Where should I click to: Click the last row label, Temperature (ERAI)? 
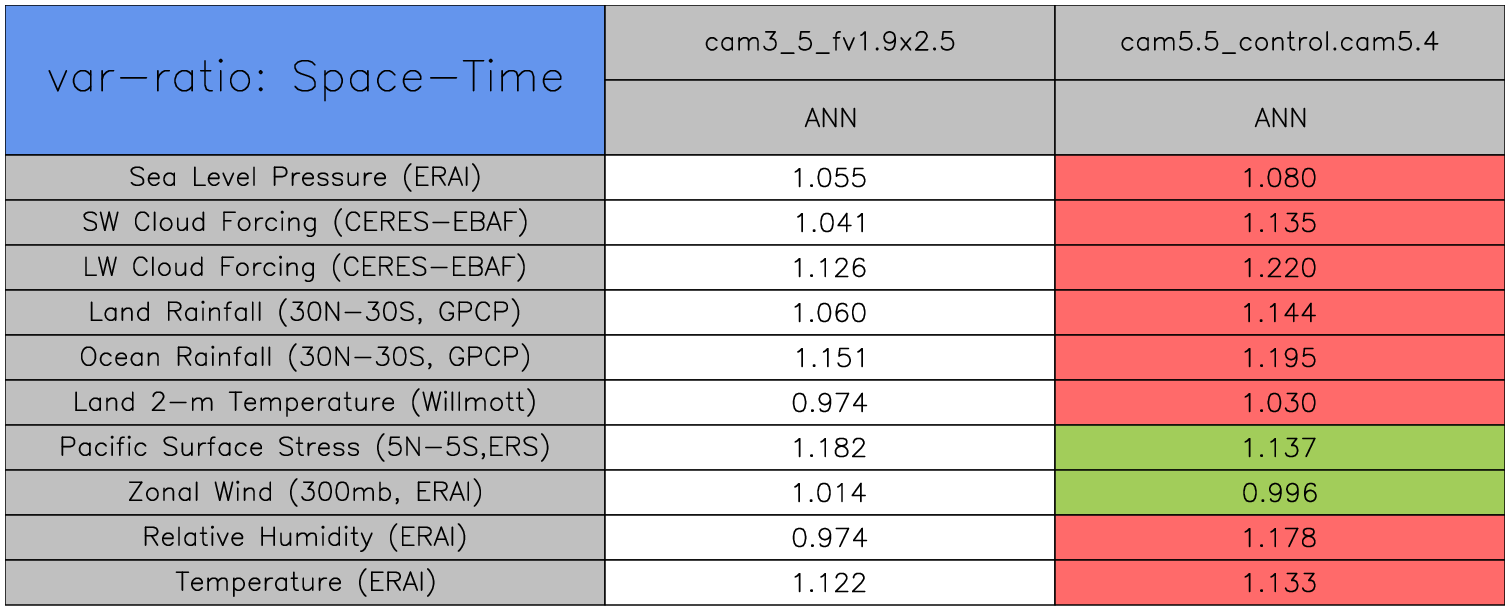[305, 582]
